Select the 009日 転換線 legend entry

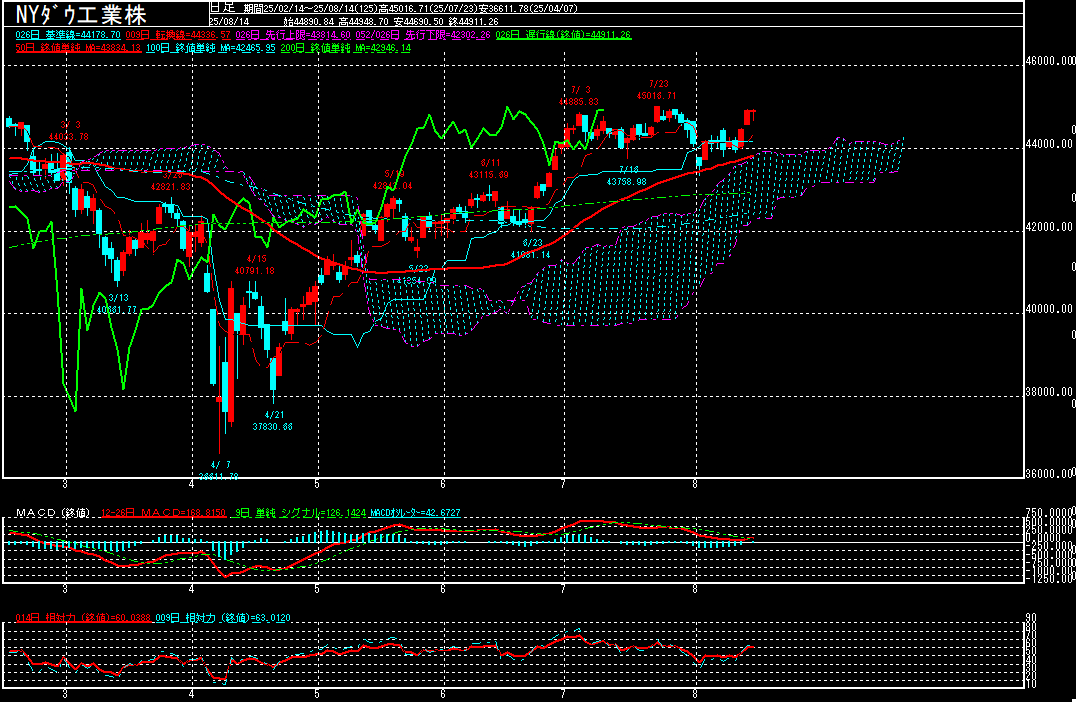[178, 35]
